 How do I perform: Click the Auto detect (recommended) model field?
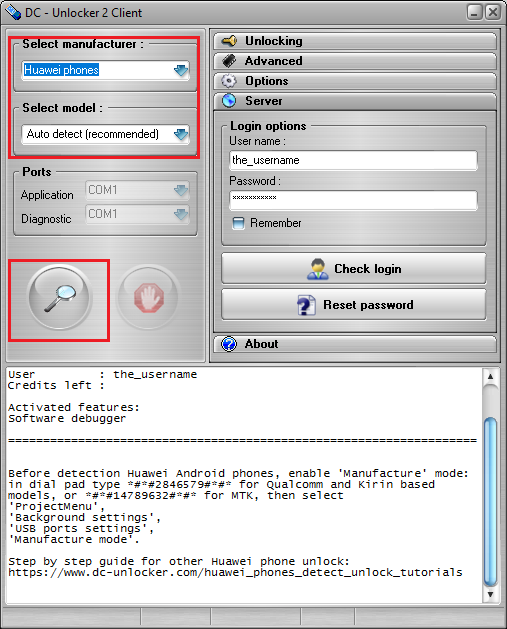coord(105,134)
